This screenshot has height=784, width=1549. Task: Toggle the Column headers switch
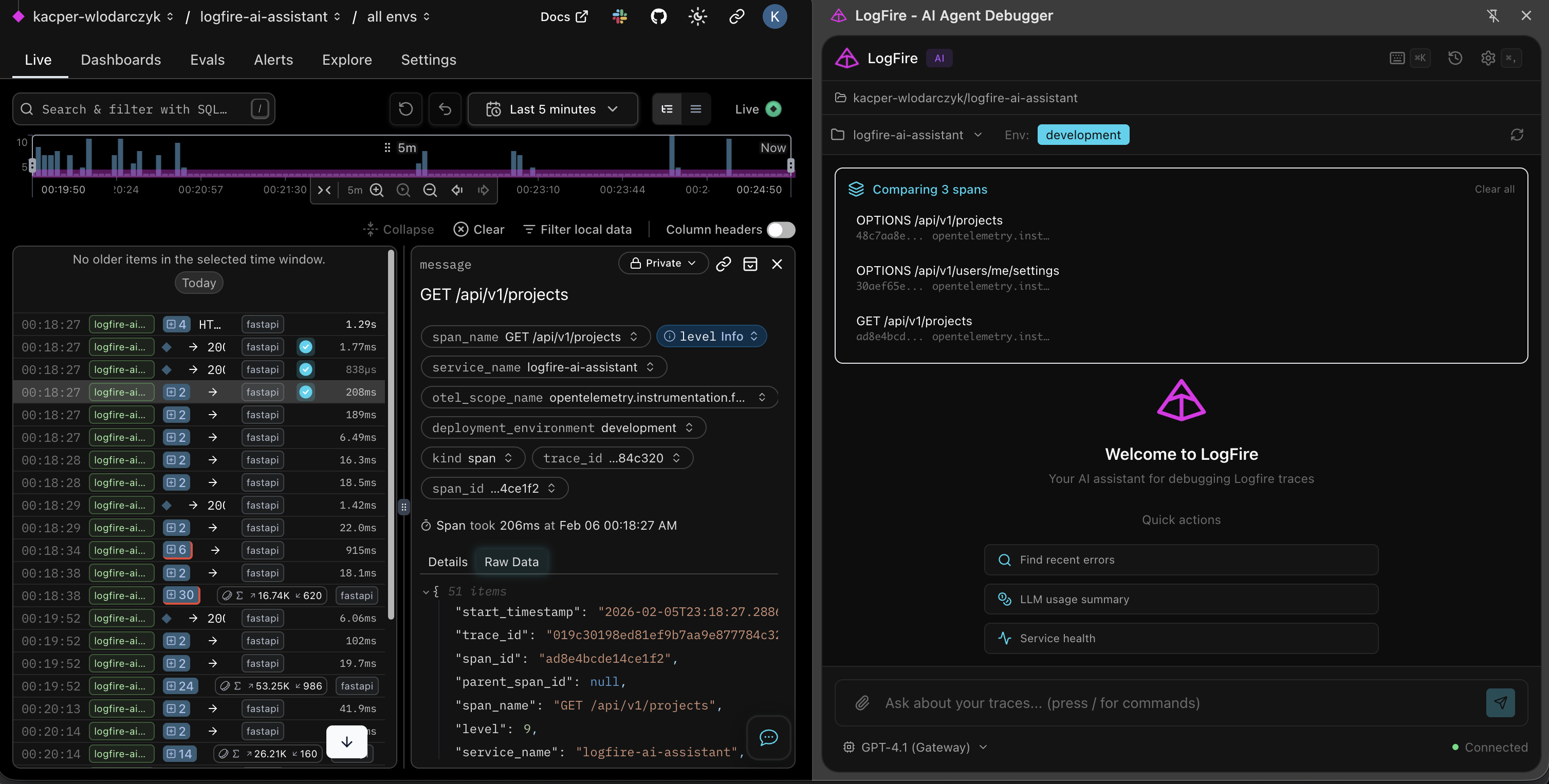point(780,230)
